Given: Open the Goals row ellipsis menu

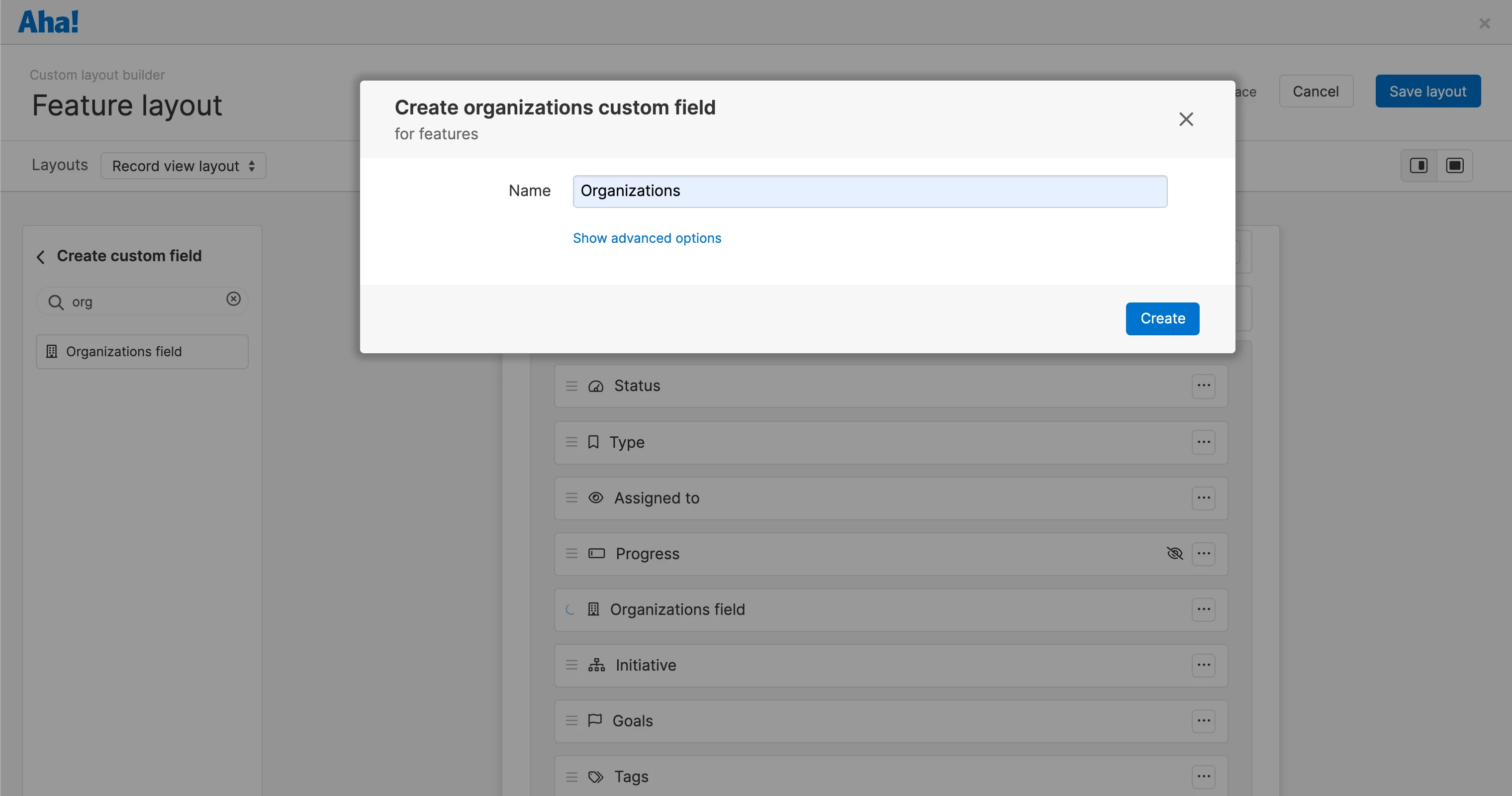Looking at the screenshot, I should [1203, 721].
